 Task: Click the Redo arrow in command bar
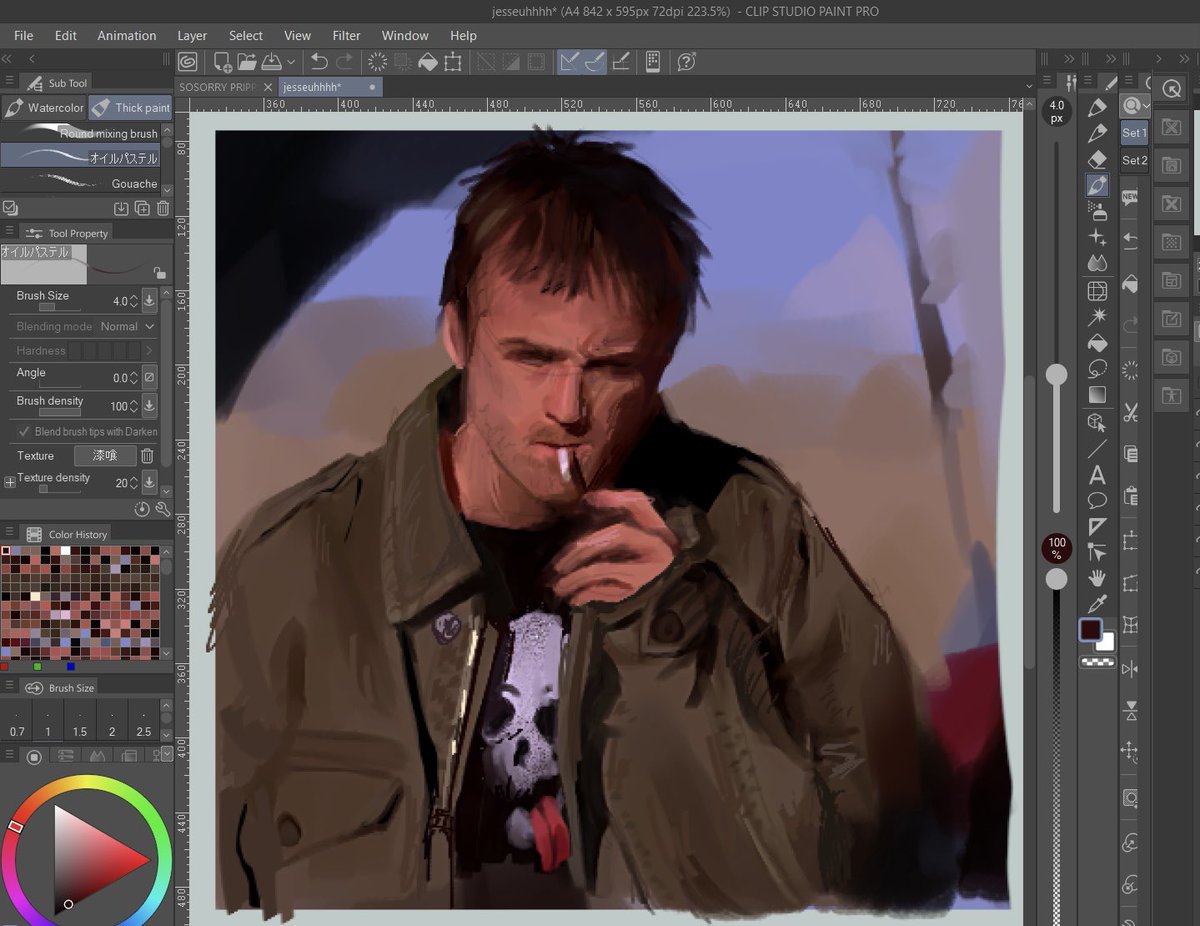[x=344, y=62]
